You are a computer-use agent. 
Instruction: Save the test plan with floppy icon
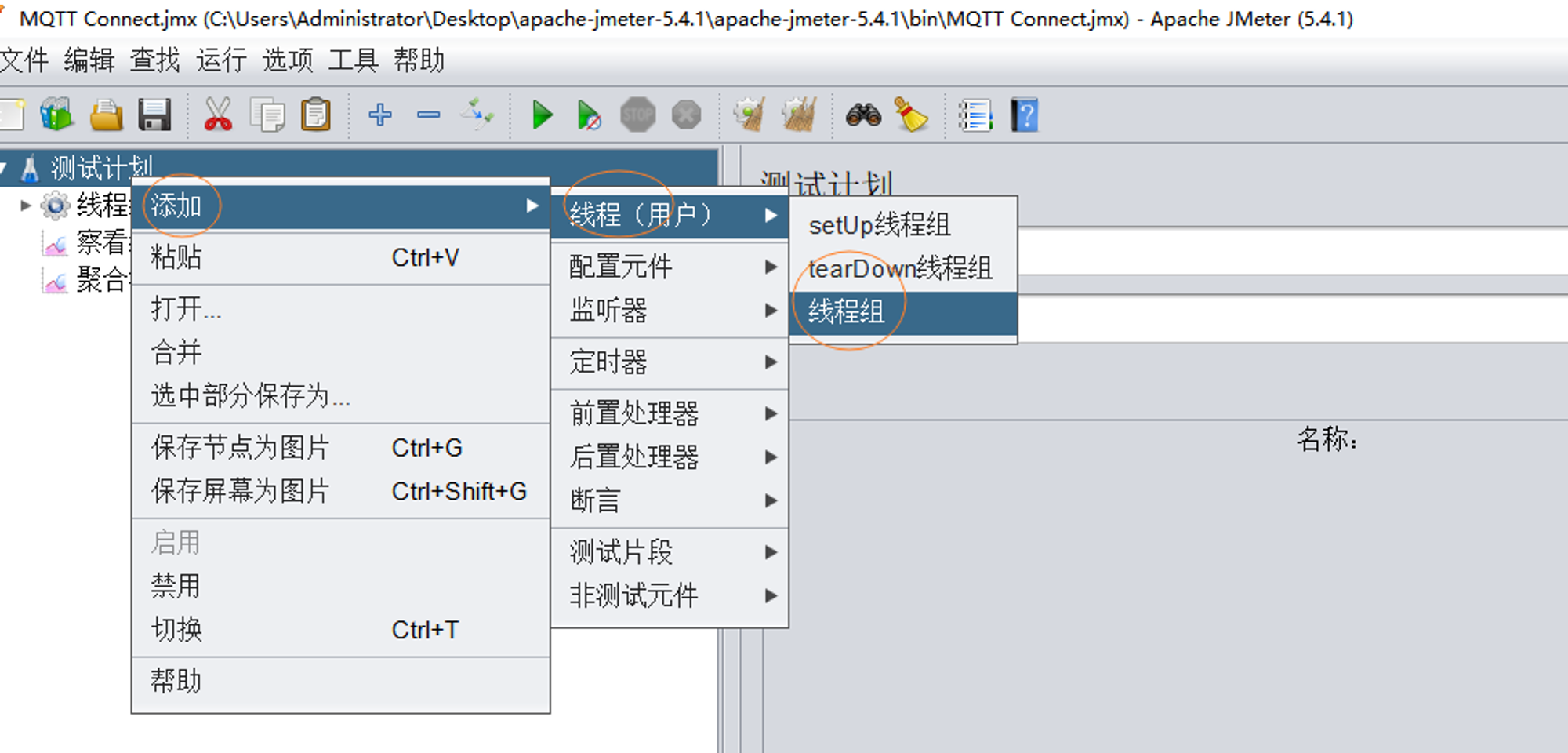pyautogui.click(x=154, y=115)
